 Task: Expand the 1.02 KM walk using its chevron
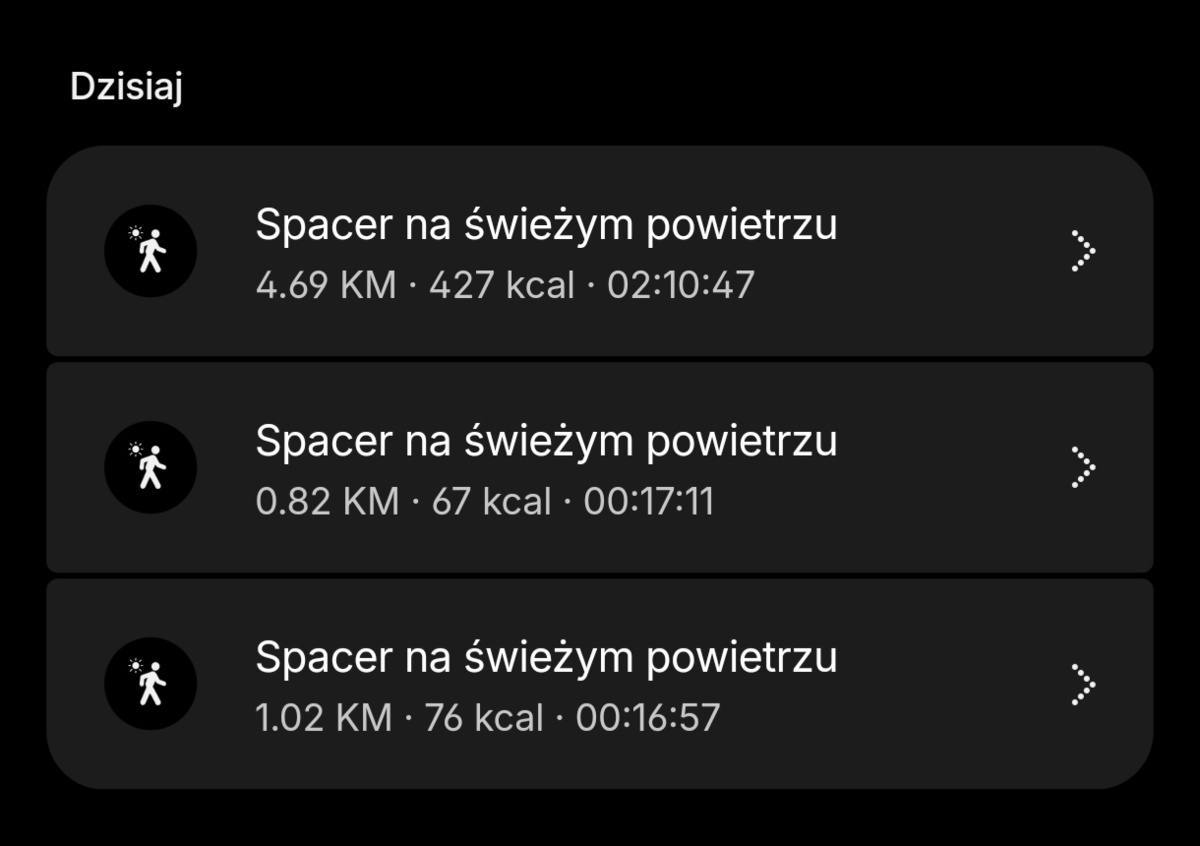[x=1082, y=684]
